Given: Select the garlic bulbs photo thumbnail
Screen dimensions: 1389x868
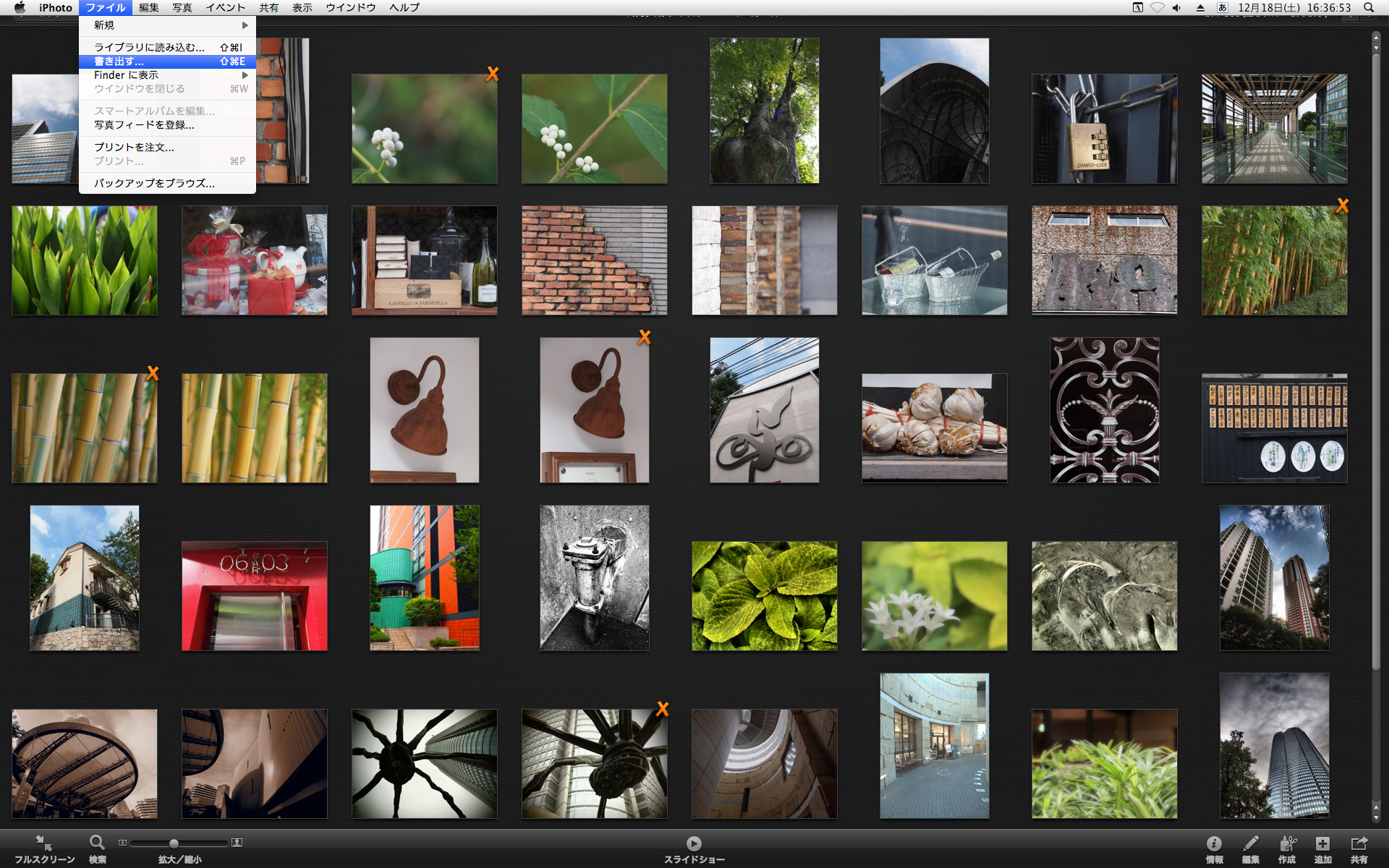Looking at the screenshot, I should 934,427.
